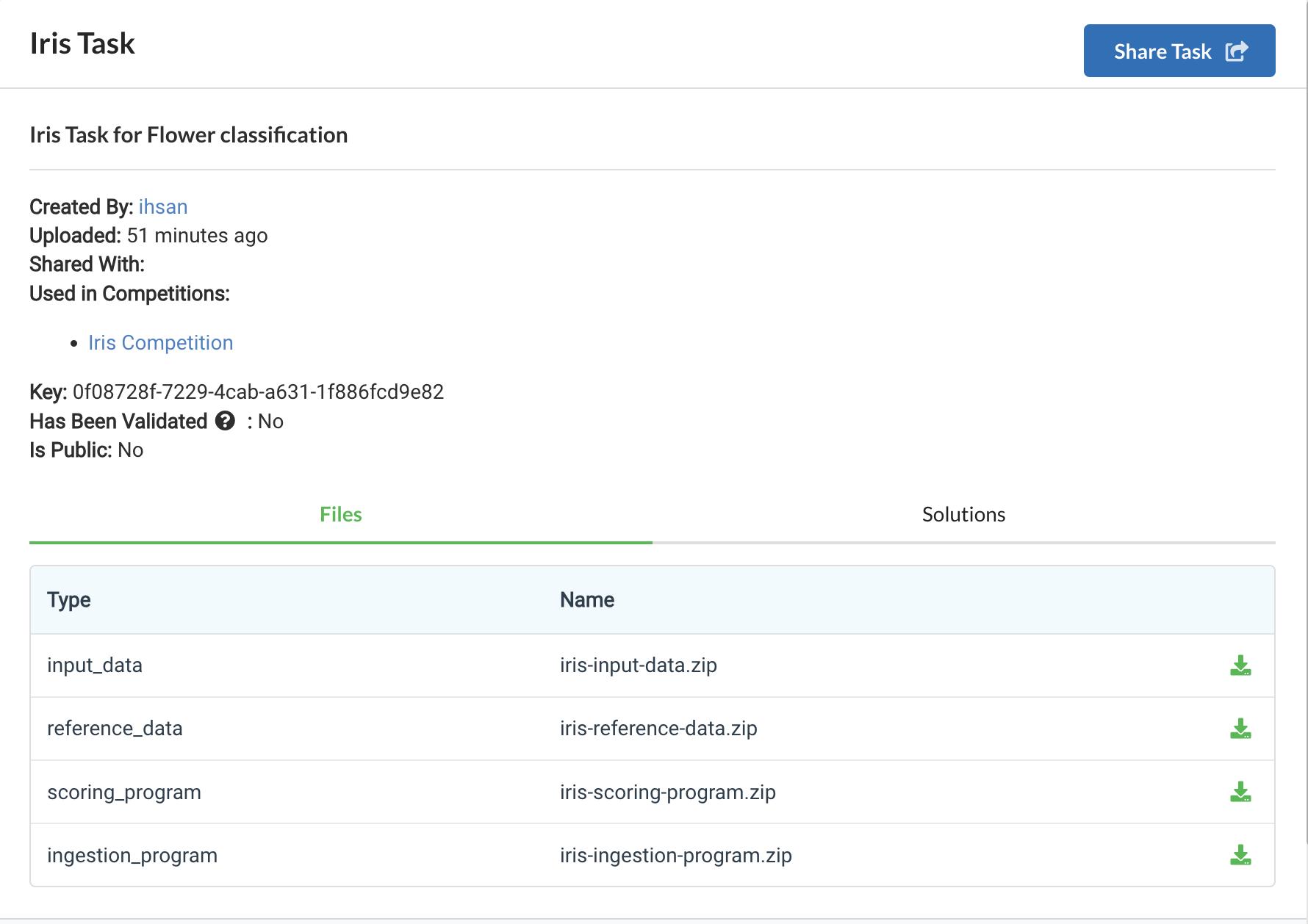Download the iris-ingestion-program.zip file
Screen dimensions: 1308x924
click(1240, 855)
